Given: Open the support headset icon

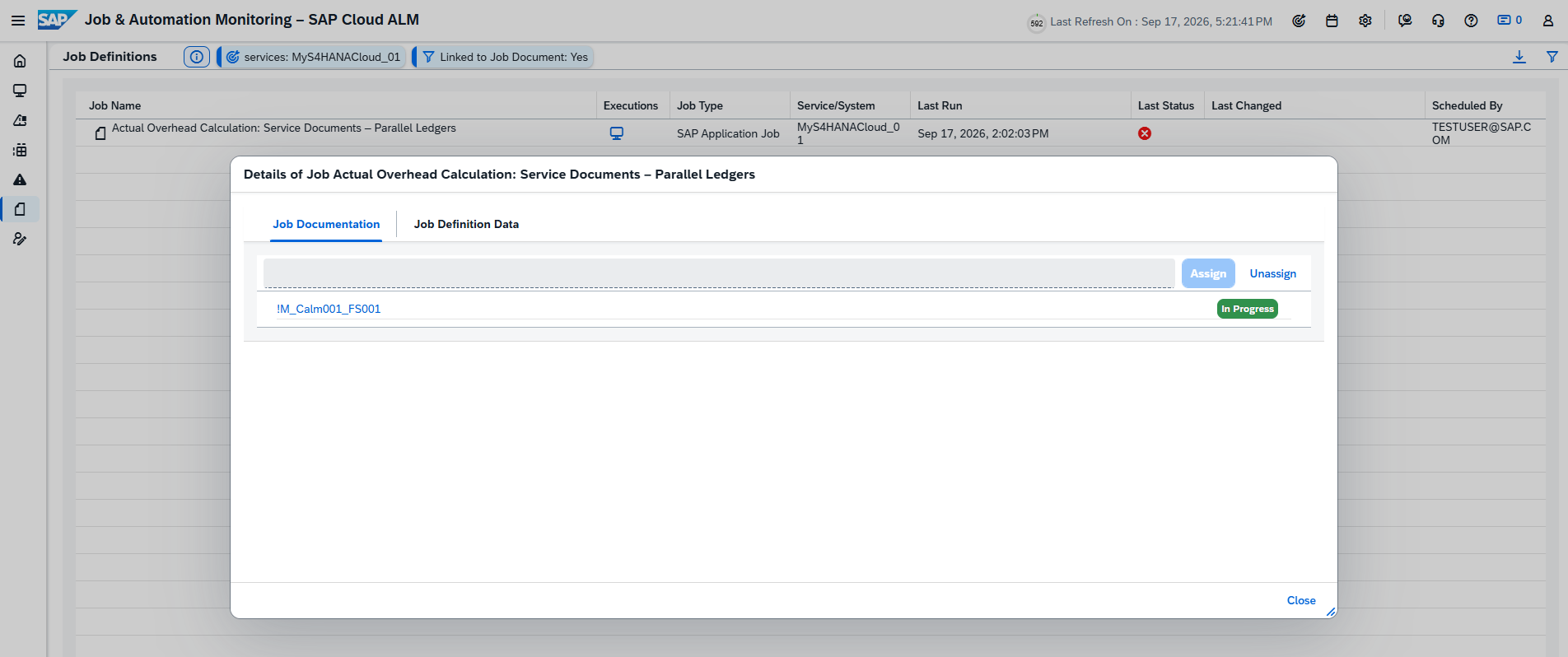Looking at the screenshot, I should pos(1438,21).
